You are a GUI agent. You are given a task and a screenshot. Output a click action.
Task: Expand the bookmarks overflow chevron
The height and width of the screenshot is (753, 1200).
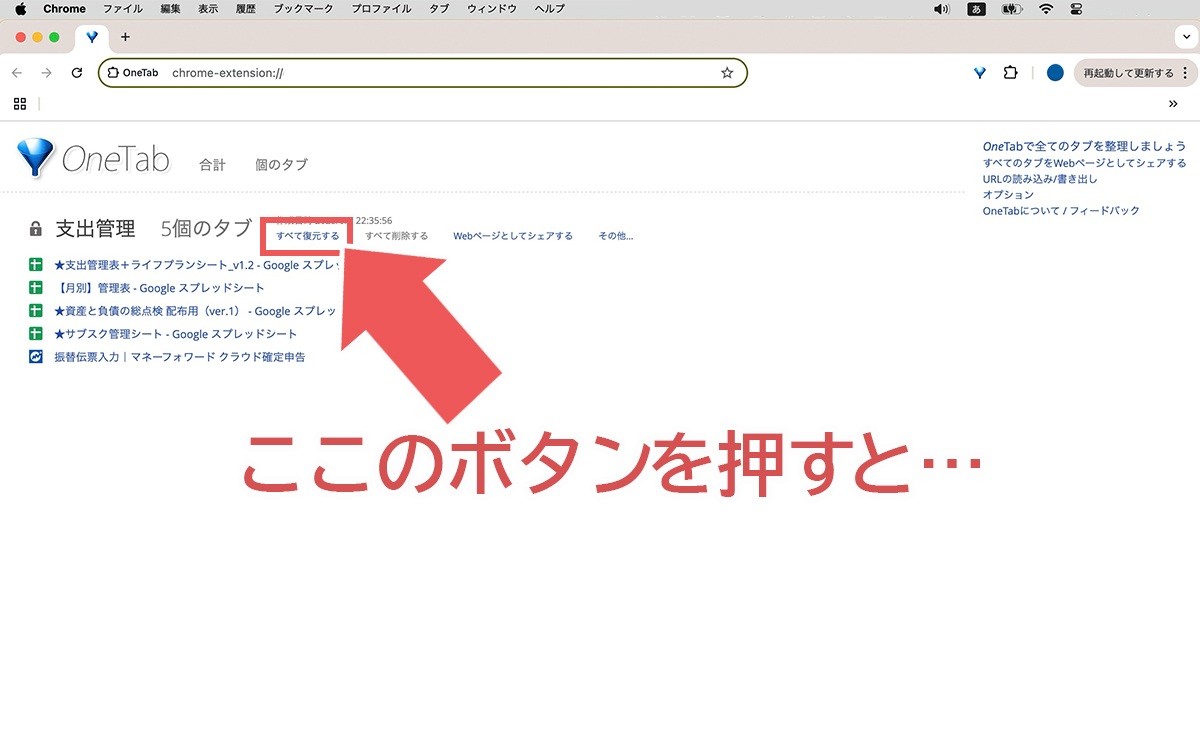(1173, 103)
